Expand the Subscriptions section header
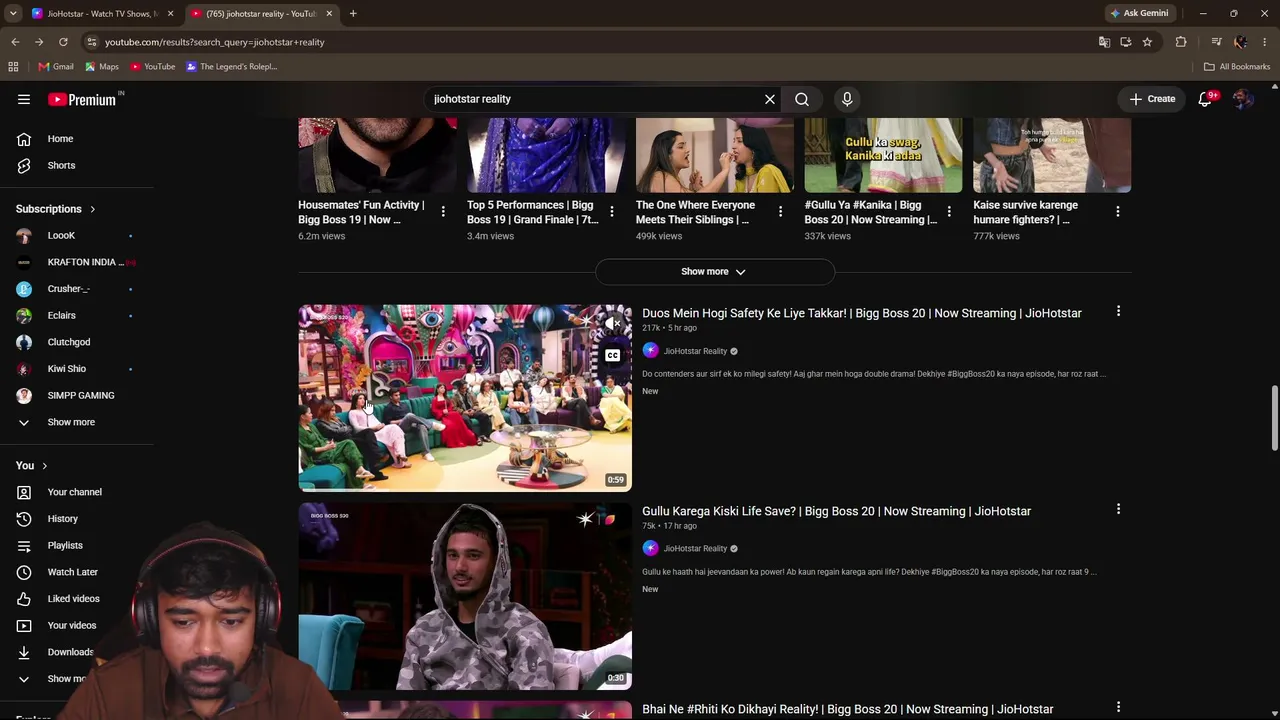Image resolution: width=1280 pixels, height=720 pixels. (56, 209)
